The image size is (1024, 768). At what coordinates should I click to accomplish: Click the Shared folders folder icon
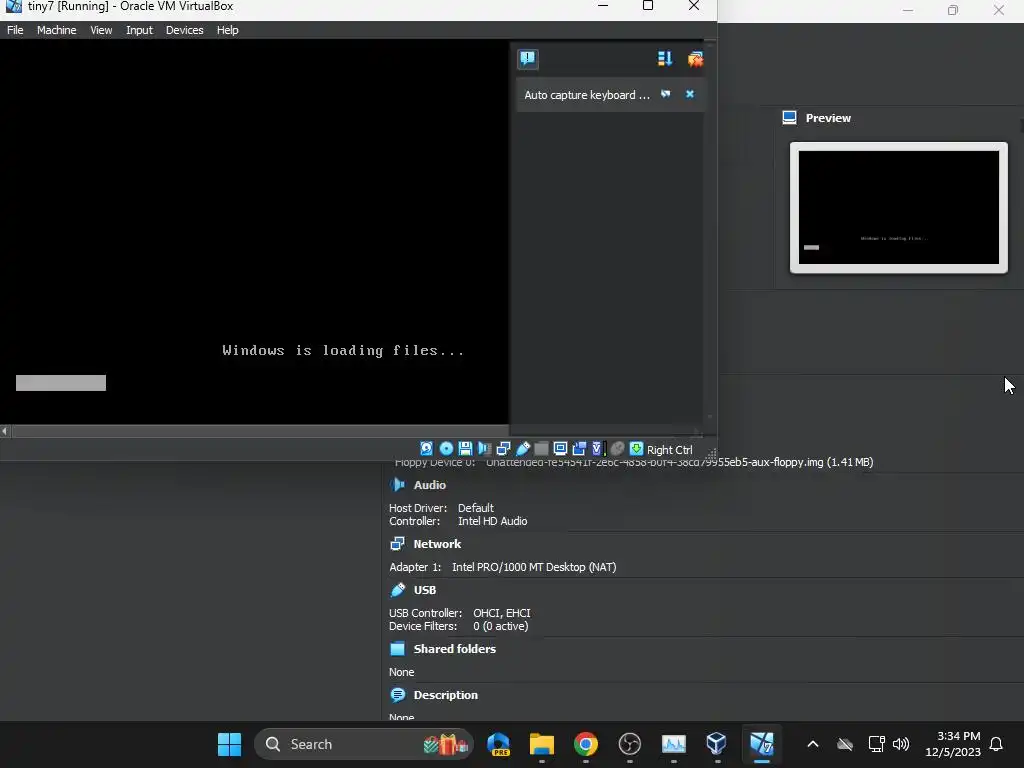point(397,648)
